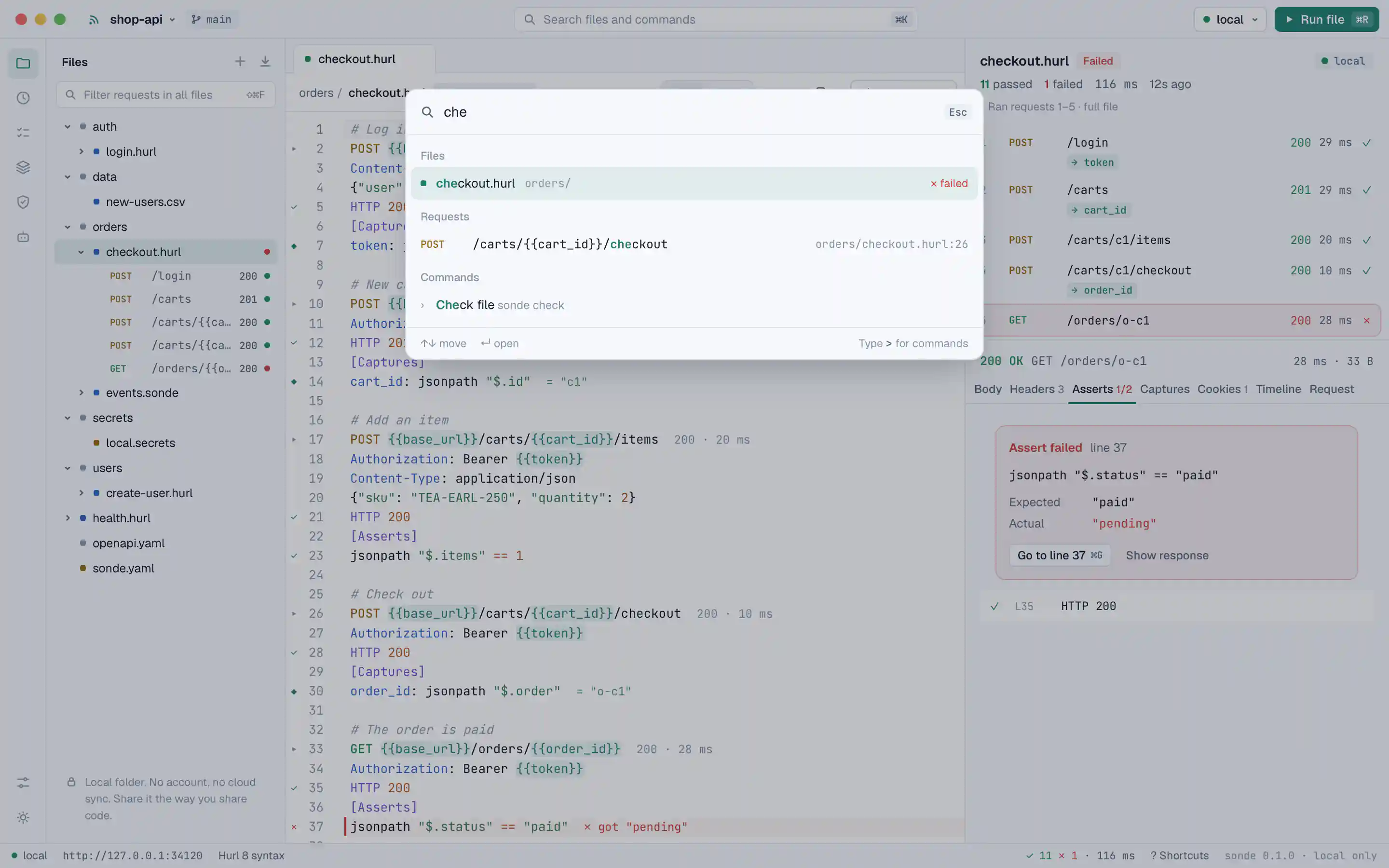Run request at line 26 gutter arrow
The width and height of the screenshot is (1389, 868).
pyautogui.click(x=294, y=614)
